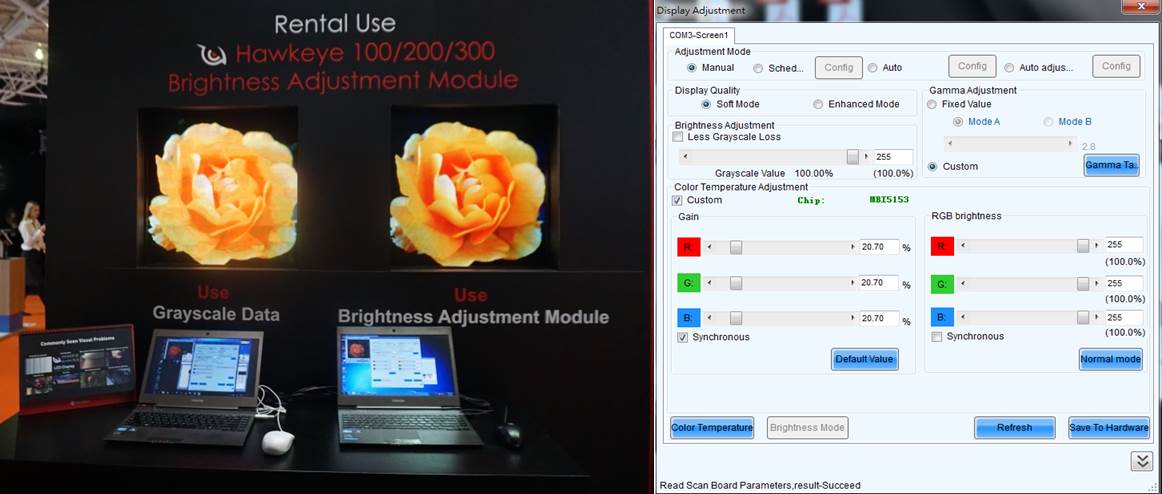The width and height of the screenshot is (1162, 494).
Task: Select gamma Mode B
Action: [x=1048, y=121]
